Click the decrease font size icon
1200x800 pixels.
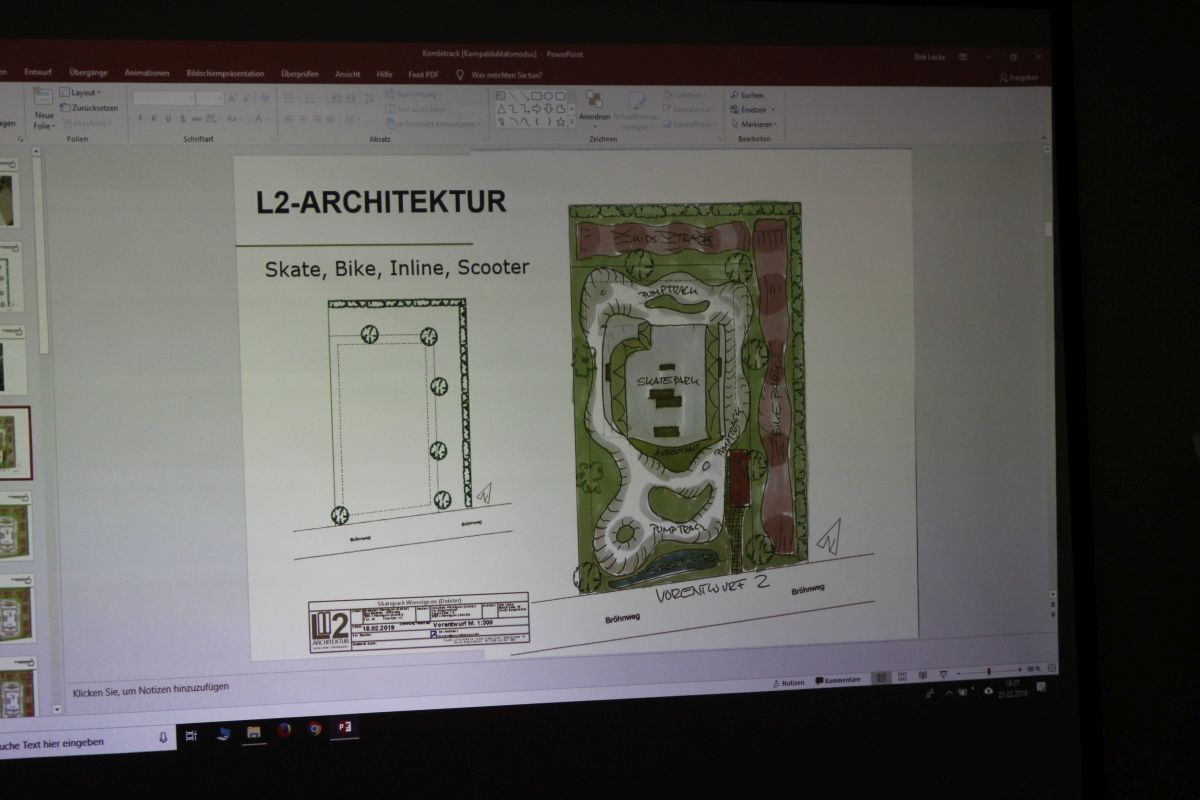246,98
